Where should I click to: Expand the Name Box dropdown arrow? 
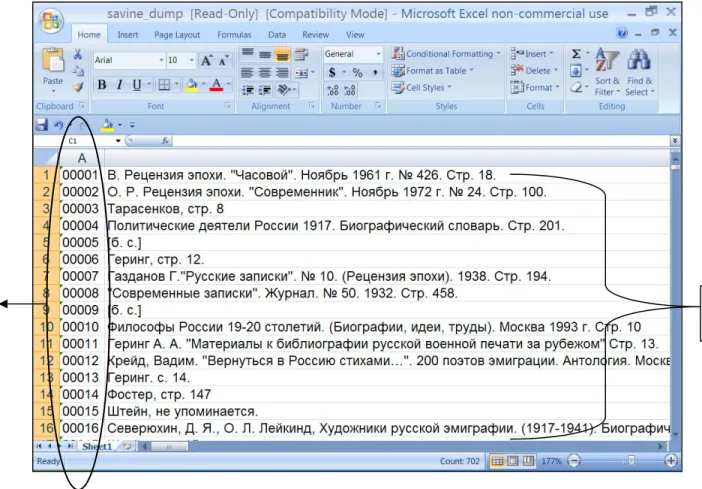pyautogui.click(x=118, y=141)
